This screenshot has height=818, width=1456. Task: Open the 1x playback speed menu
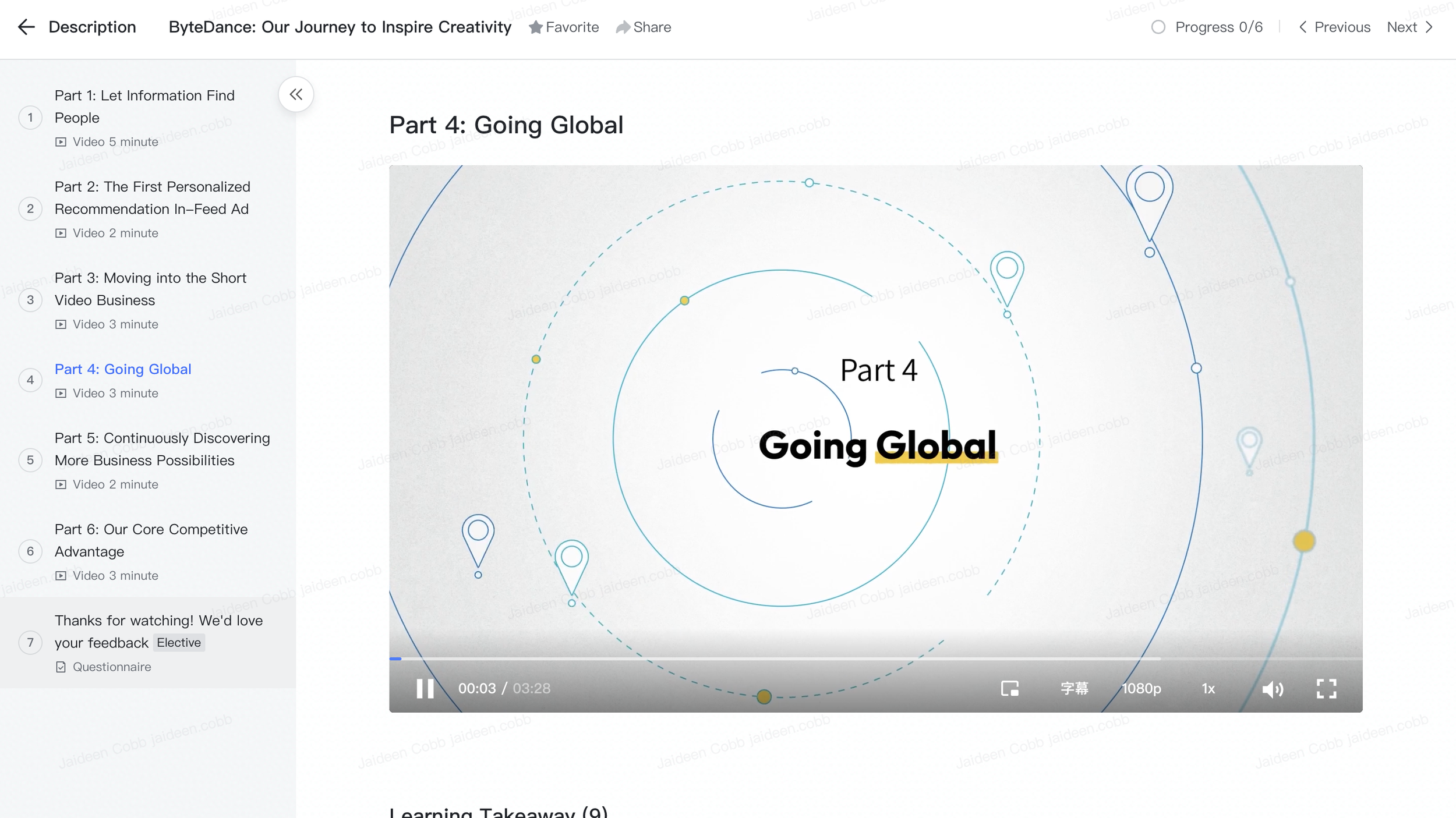point(1208,689)
